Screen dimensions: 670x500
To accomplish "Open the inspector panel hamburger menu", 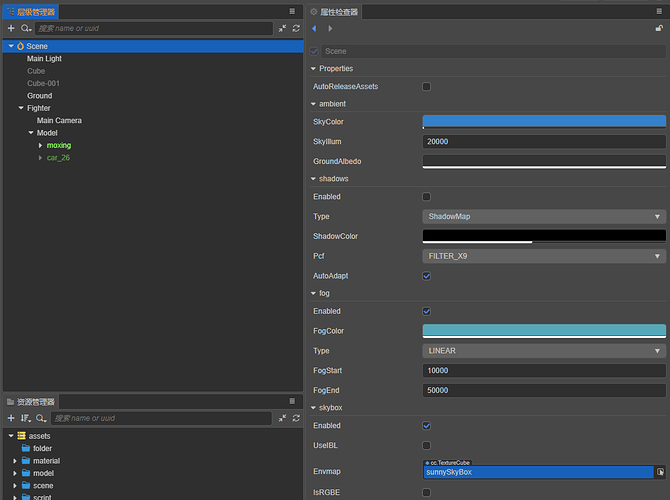I will (x=659, y=12).
